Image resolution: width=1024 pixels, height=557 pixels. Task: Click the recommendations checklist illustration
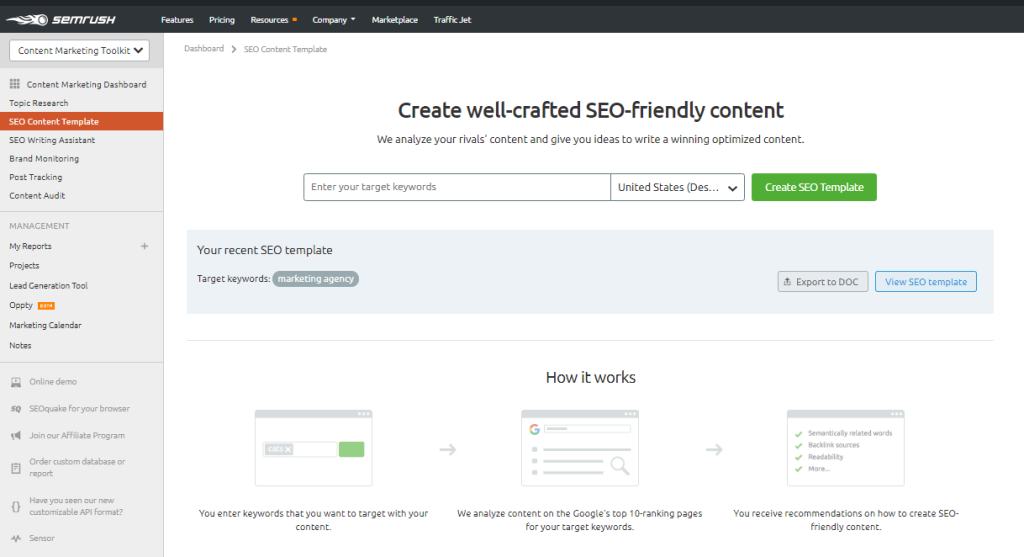click(846, 448)
